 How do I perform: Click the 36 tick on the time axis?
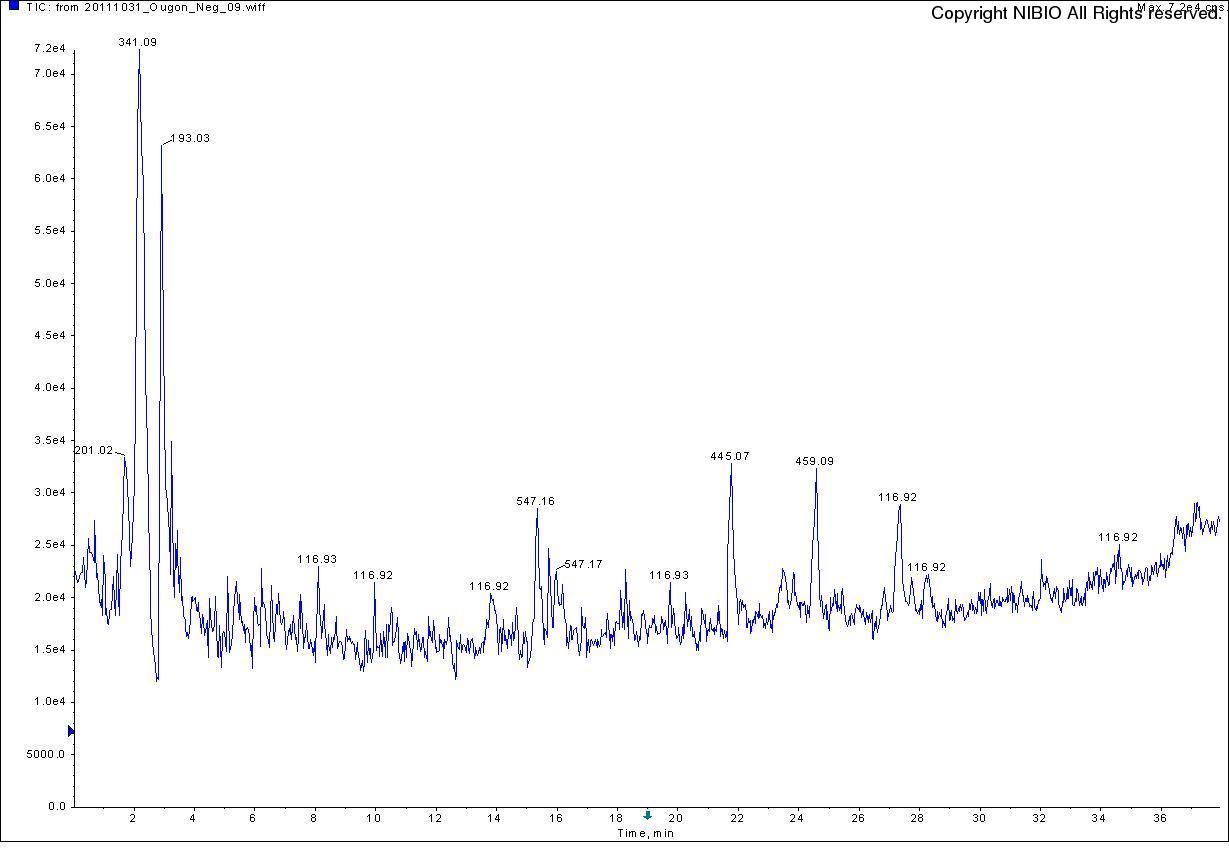[x=1161, y=818]
